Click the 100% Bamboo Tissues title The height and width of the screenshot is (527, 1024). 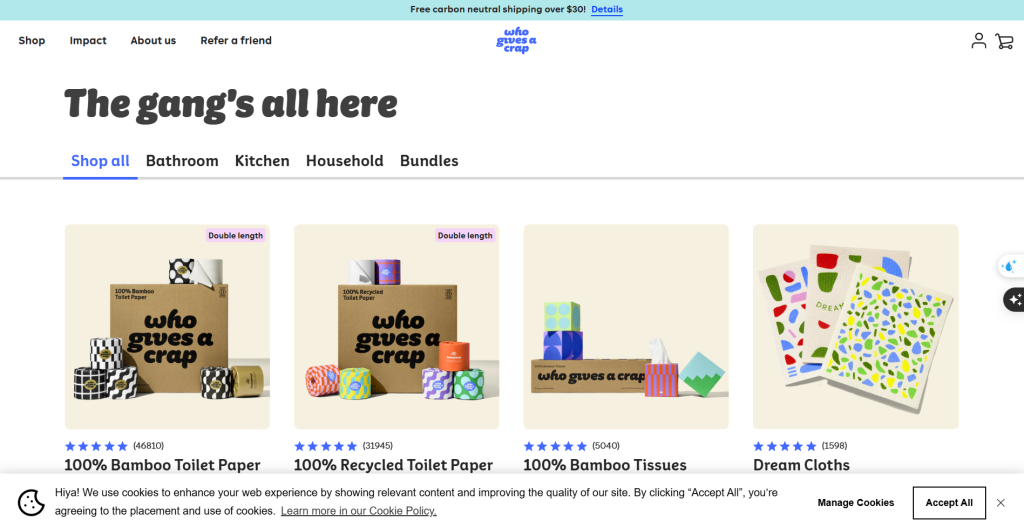click(605, 465)
